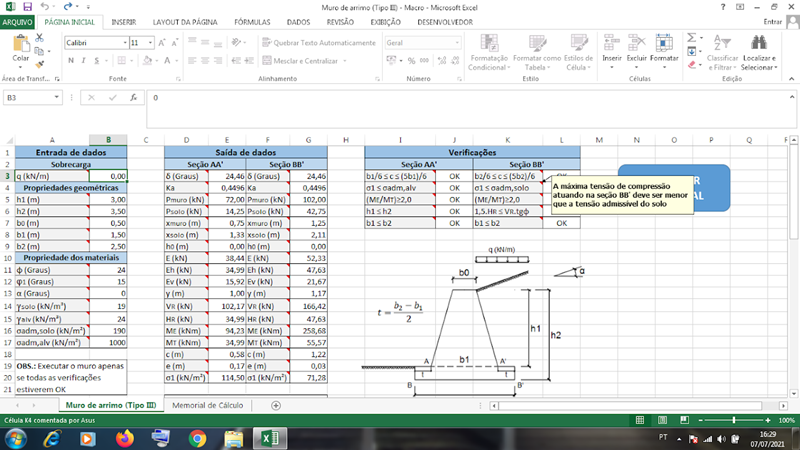Open the Memorial de Cálculo sheet
The height and width of the screenshot is (450, 800).
click(208, 405)
